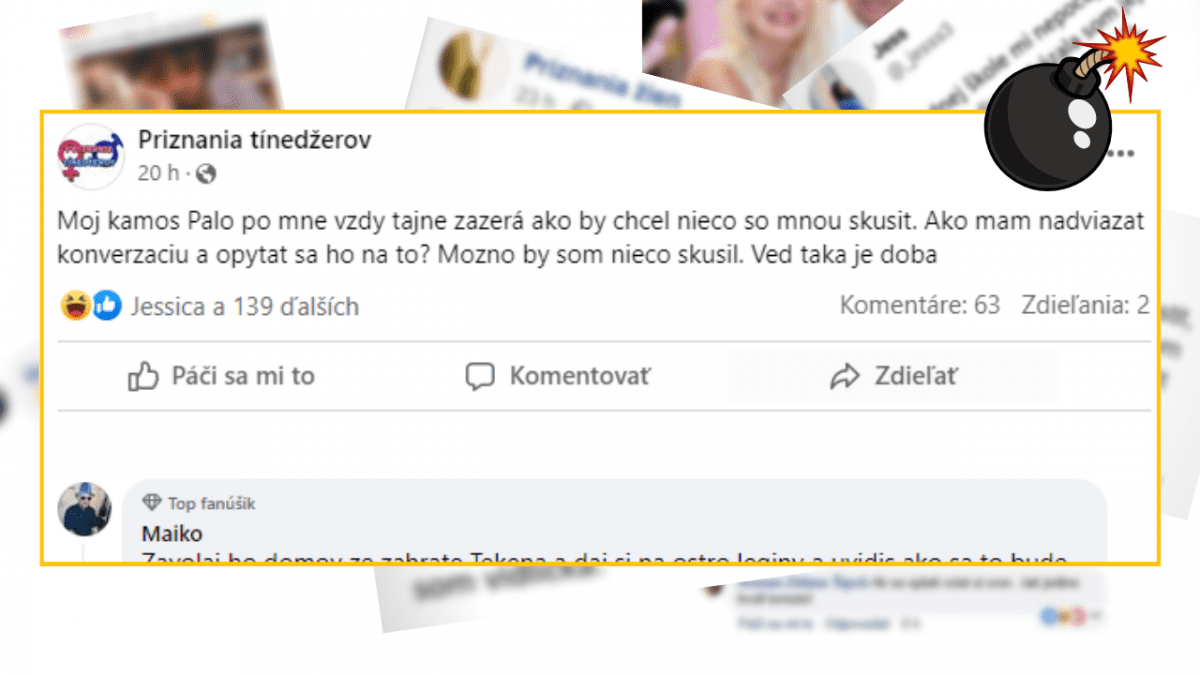Image resolution: width=1200 pixels, height=675 pixels.
Task: Like the post with Páči sa mi to
Action: 222,376
